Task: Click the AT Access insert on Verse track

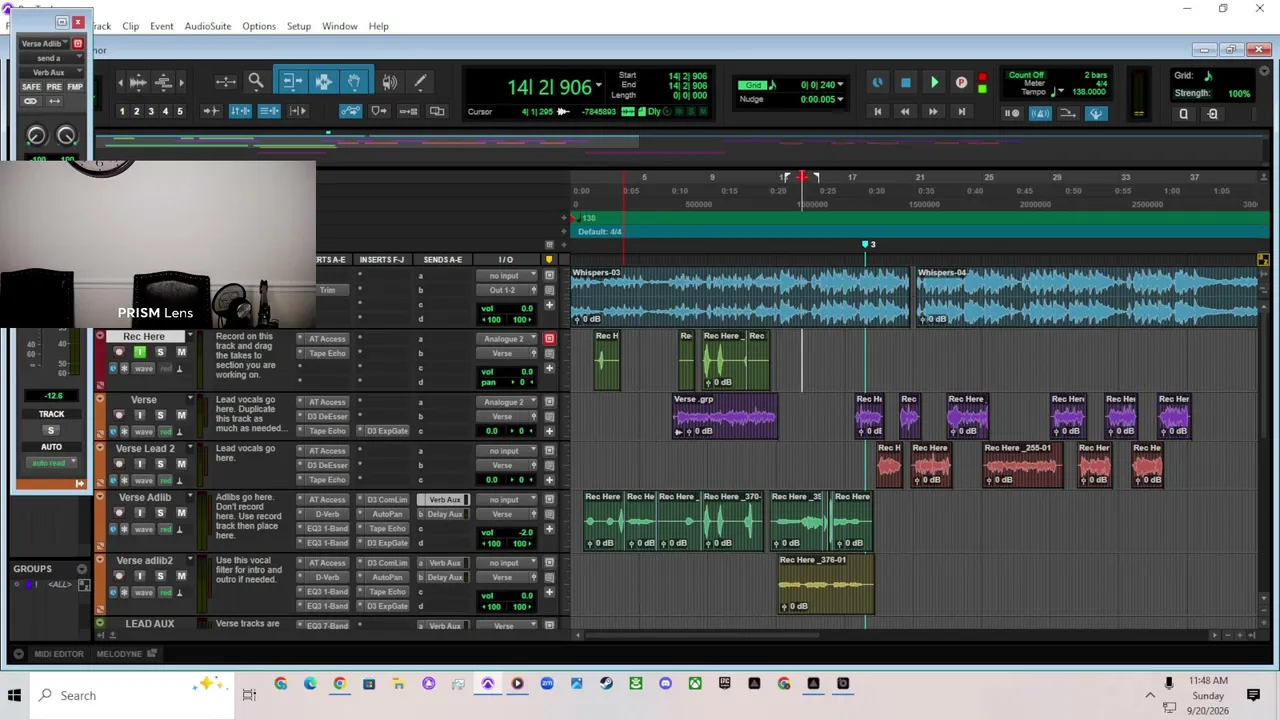Action: (x=327, y=402)
